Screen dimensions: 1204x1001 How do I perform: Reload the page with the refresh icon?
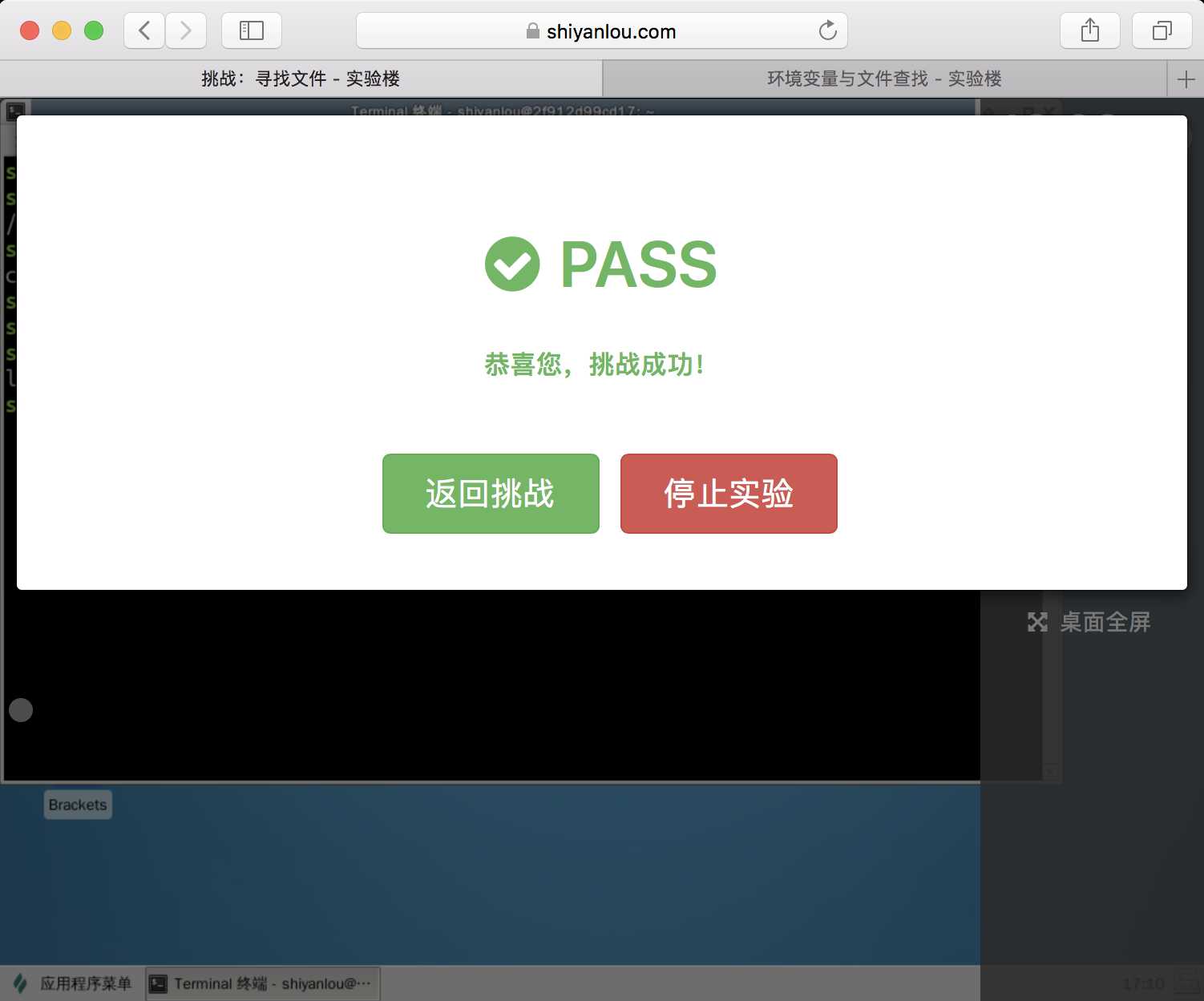click(827, 31)
